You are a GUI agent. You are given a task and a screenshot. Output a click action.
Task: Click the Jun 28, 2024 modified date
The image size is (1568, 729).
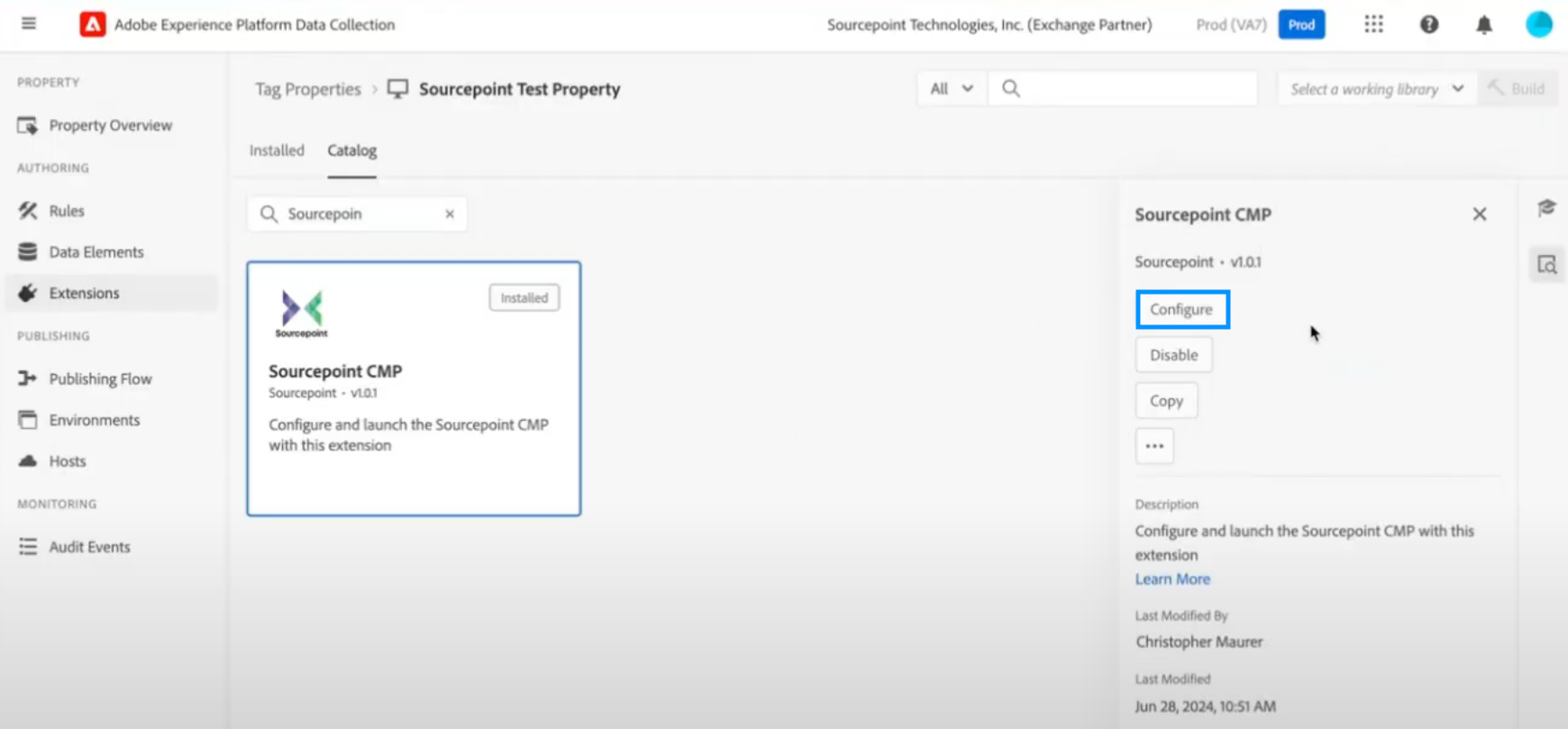click(1205, 706)
